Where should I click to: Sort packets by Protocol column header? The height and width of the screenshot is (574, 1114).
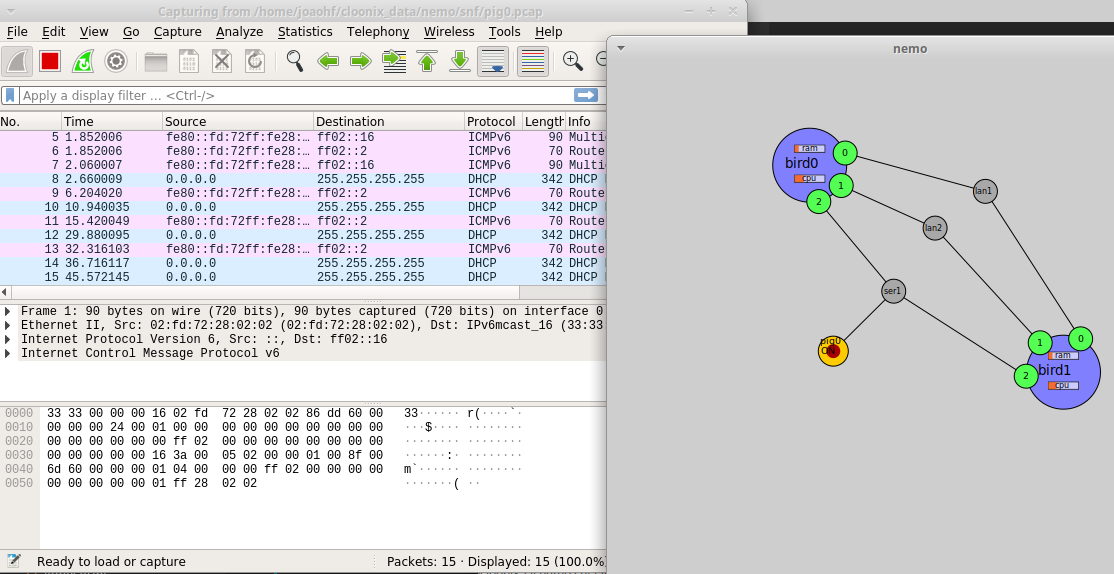(494, 121)
